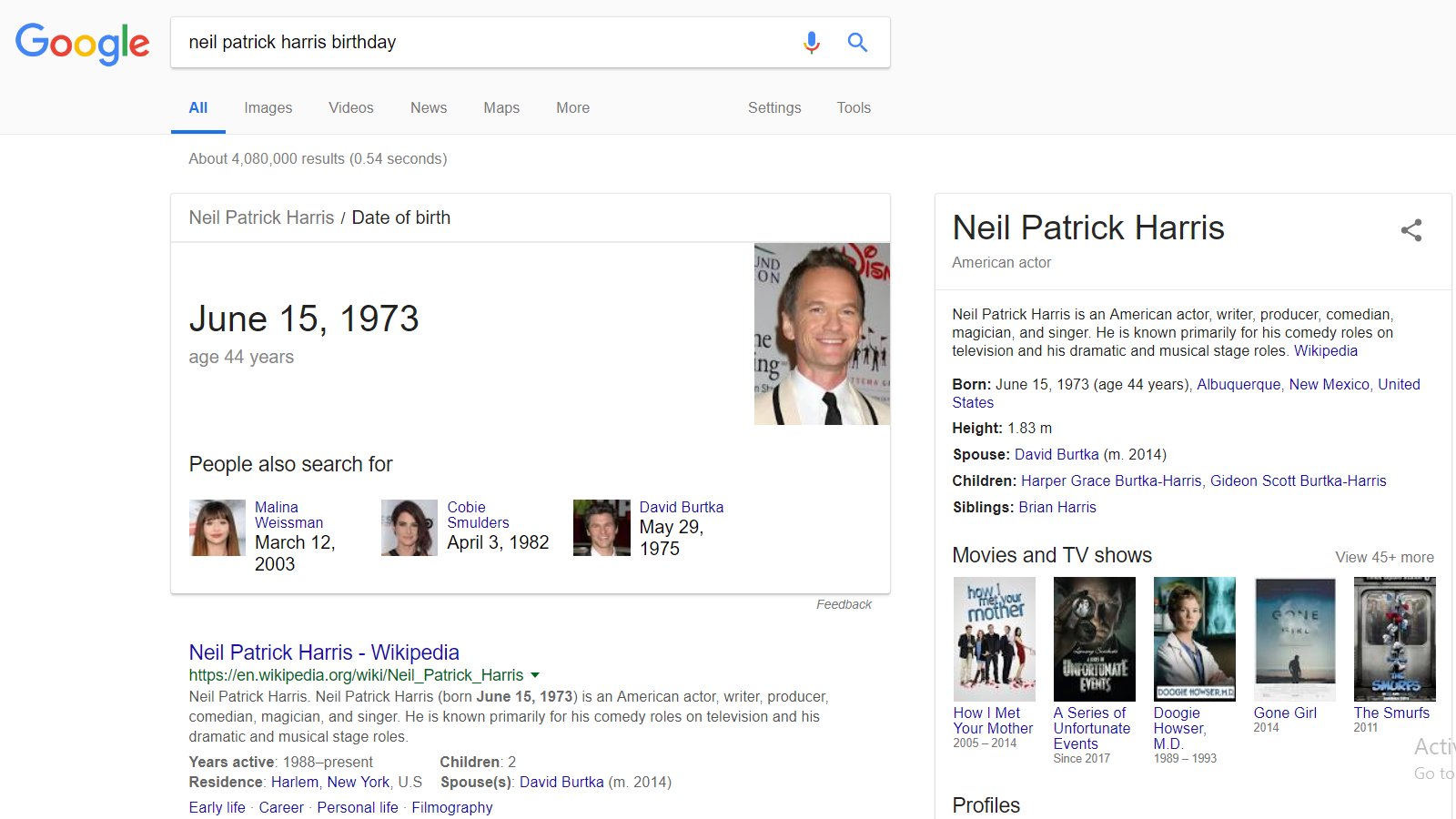Click Harlem residence link

click(295, 782)
